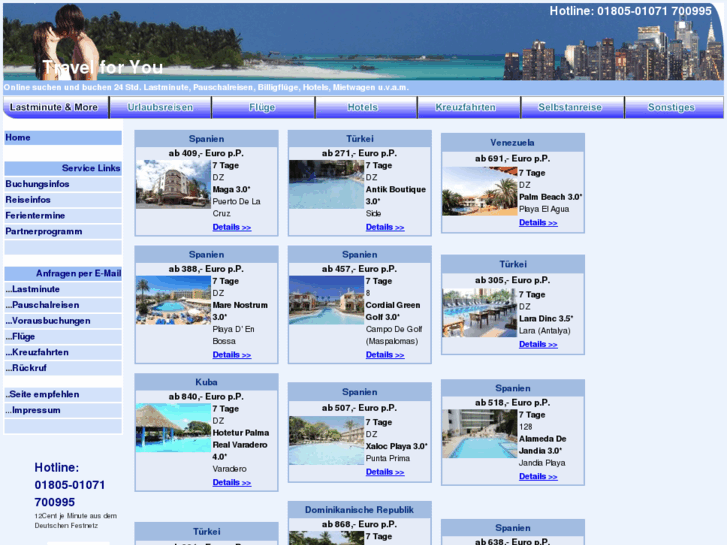Click the Sonstiges navigation tab
This screenshot has height=545, width=727.
point(674,107)
